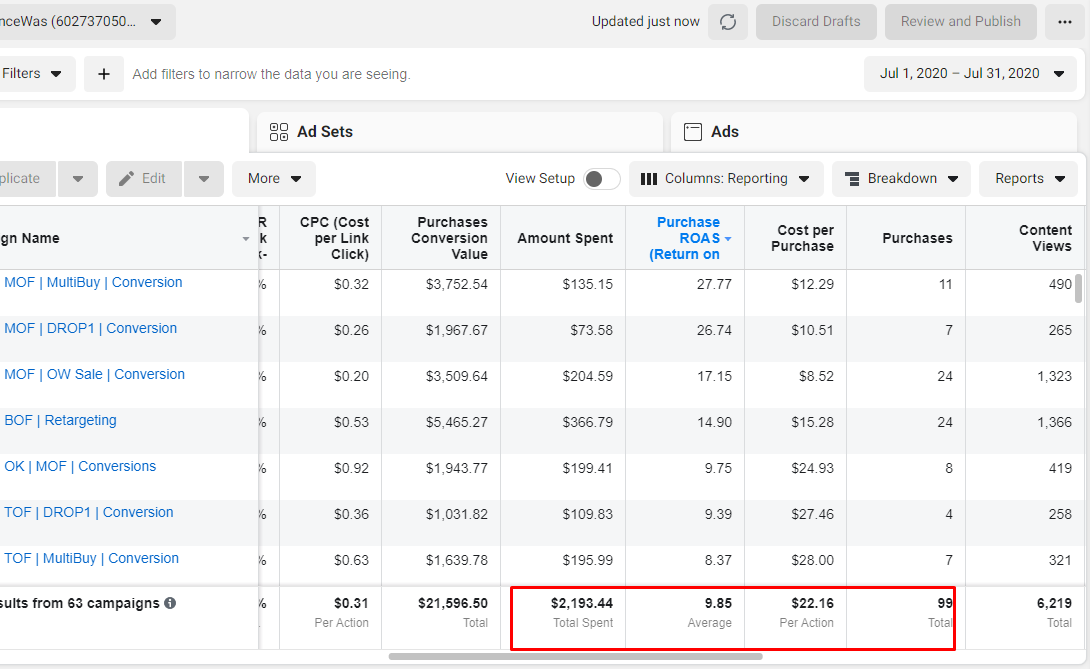Image resolution: width=1090 pixels, height=669 pixels.
Task: Open the Breakdown dropdown
Action: click(x=901, y=179)
